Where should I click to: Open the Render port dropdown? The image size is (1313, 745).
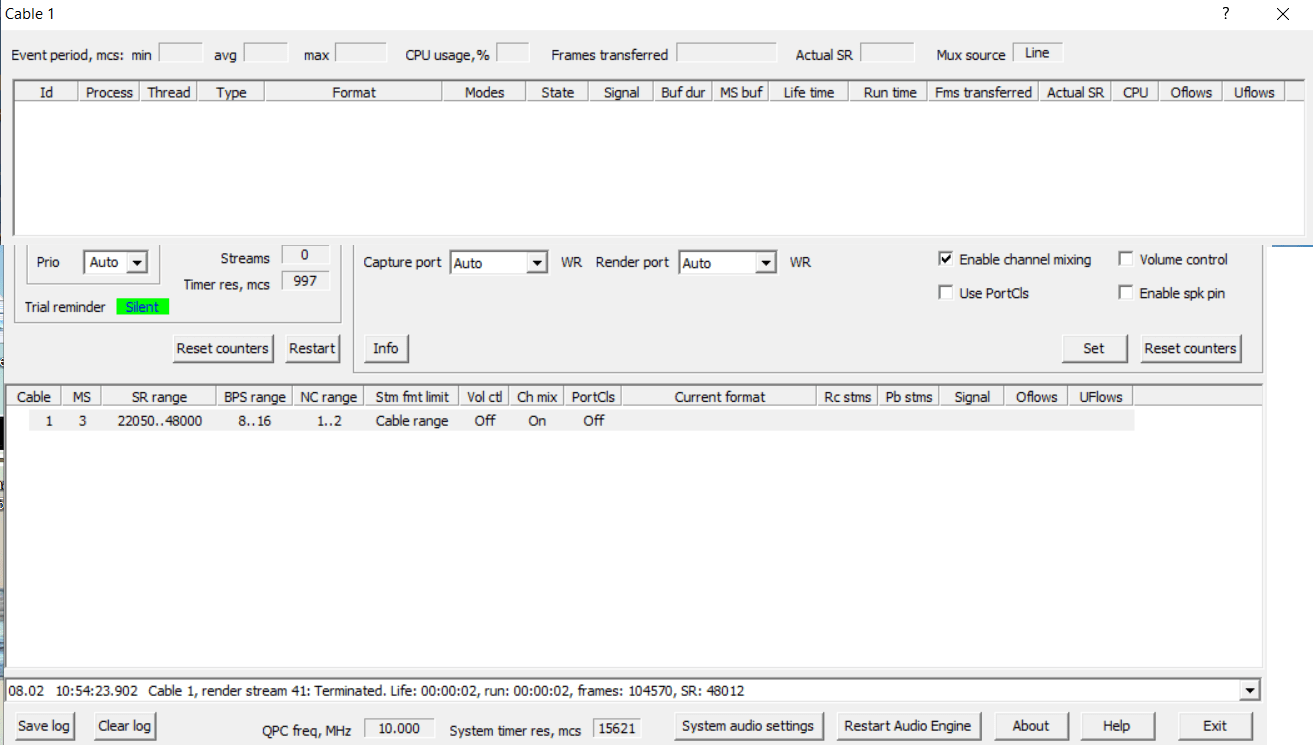766,262
